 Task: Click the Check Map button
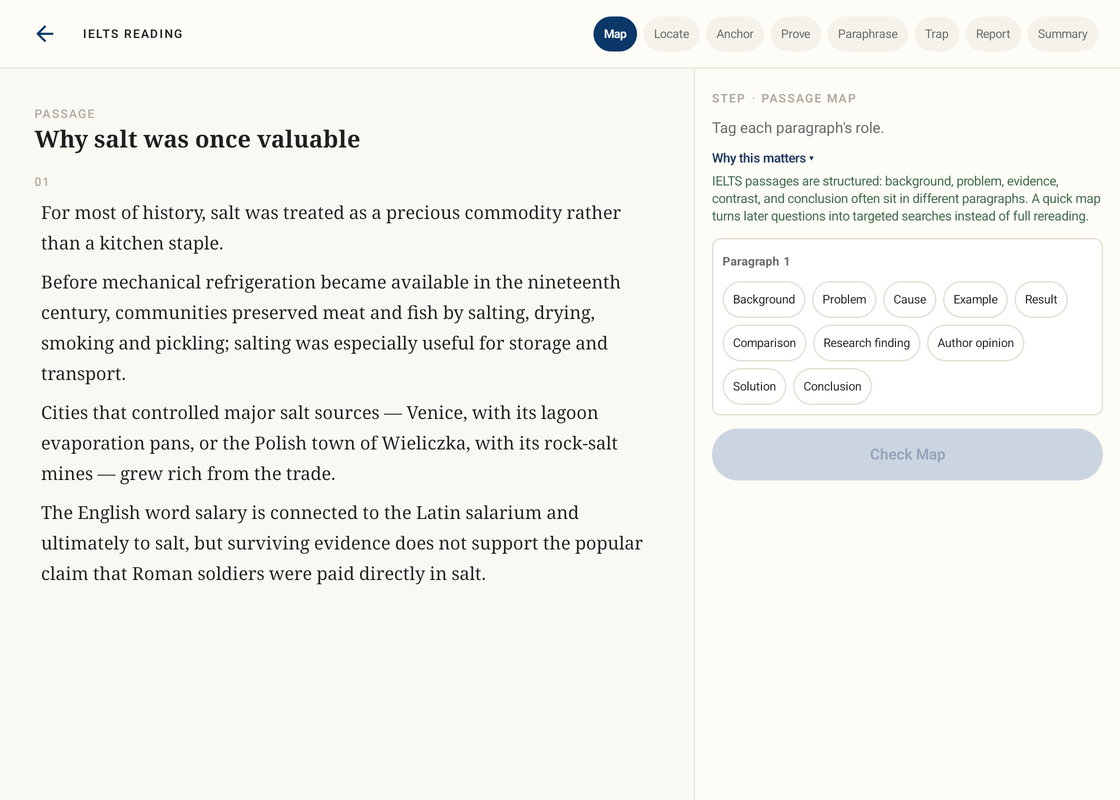point(907,454)
